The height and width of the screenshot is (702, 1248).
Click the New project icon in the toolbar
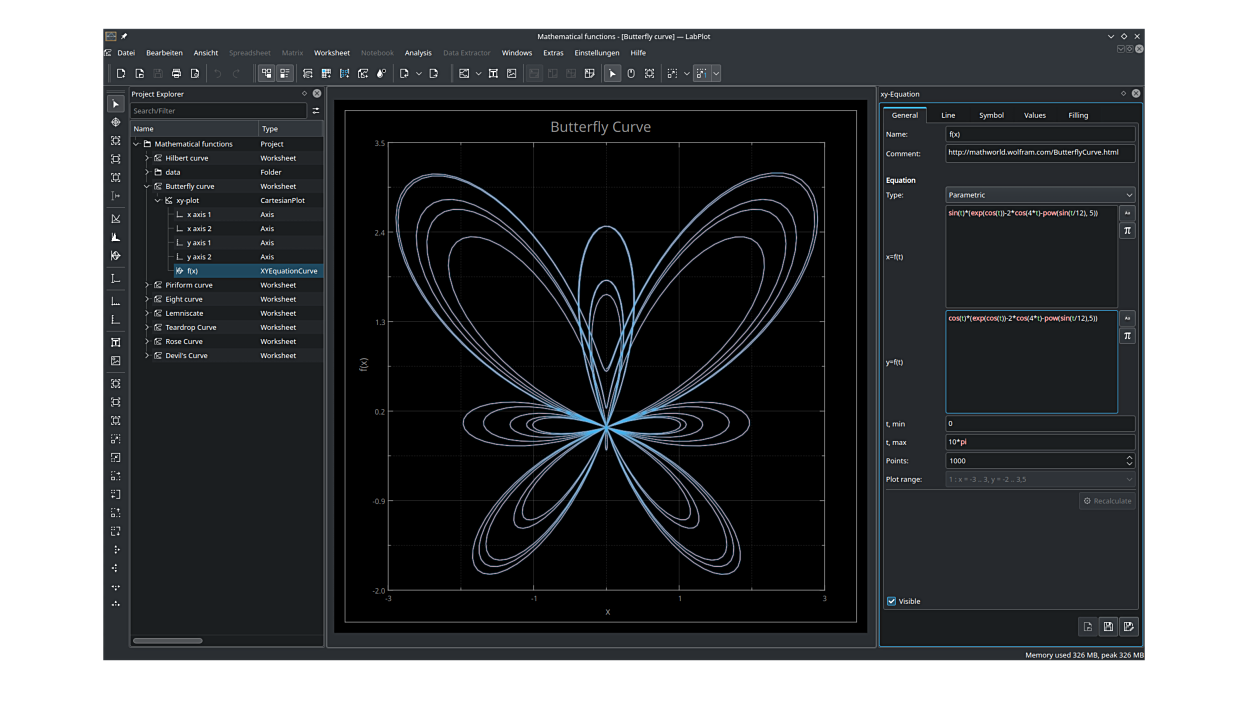point(121,74)
